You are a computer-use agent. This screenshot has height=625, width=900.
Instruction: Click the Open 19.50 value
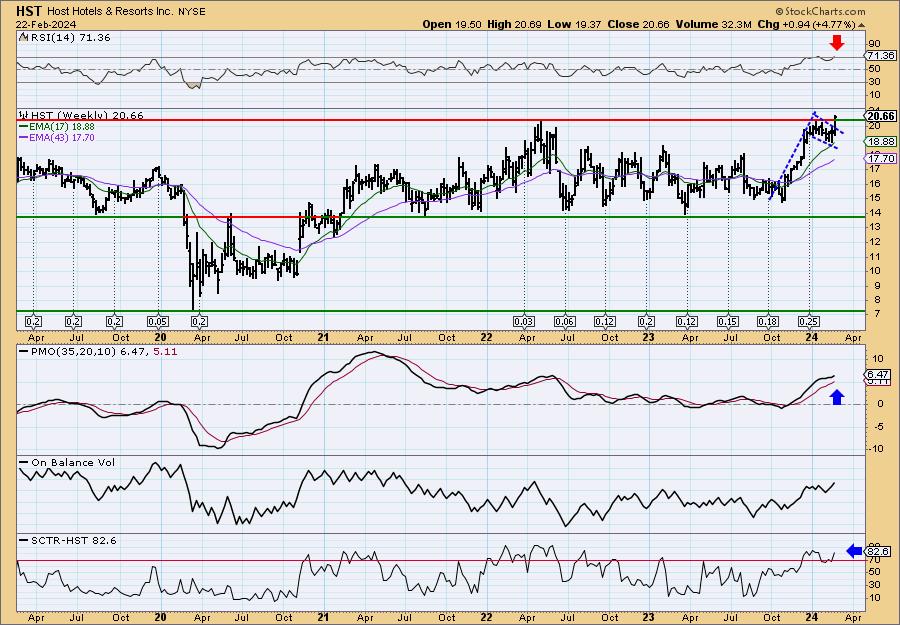(x=452, y=25)
